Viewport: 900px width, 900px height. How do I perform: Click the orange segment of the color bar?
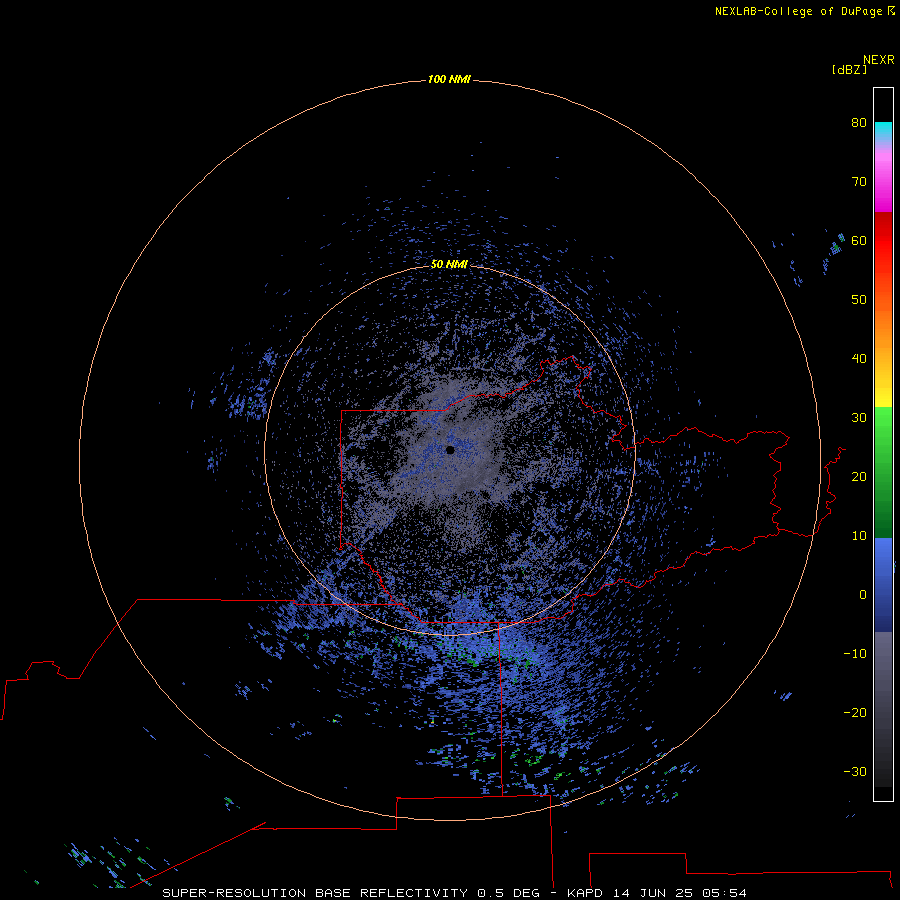point(883,333)
